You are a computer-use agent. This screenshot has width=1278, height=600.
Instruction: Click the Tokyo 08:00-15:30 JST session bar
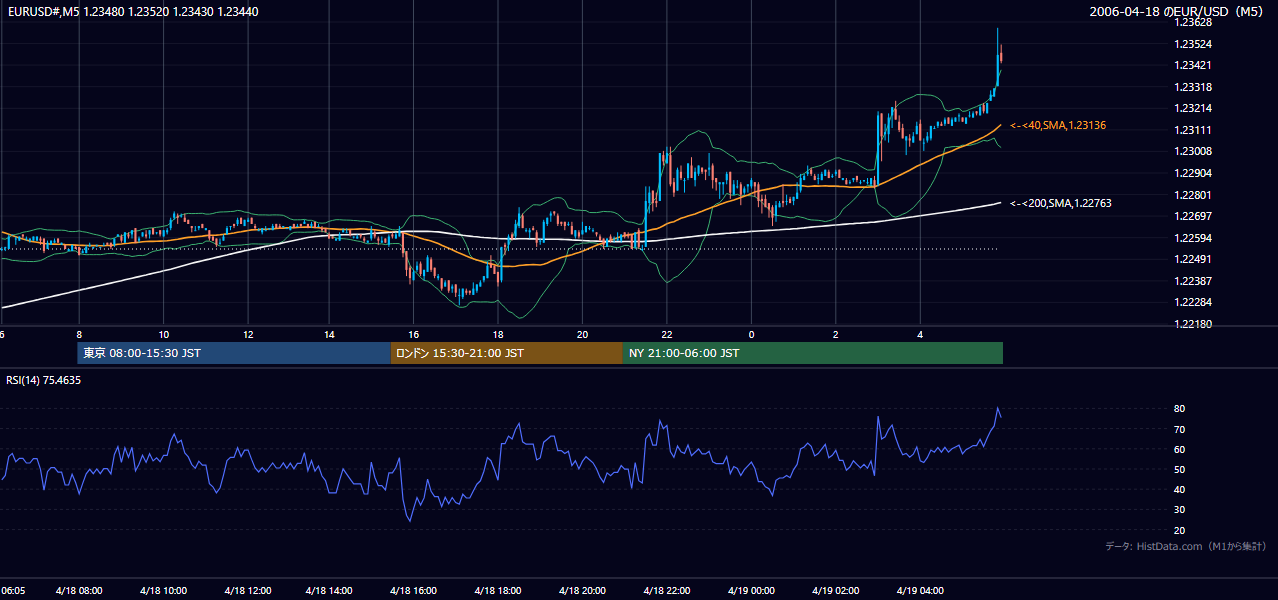click(x=234, y=353)
